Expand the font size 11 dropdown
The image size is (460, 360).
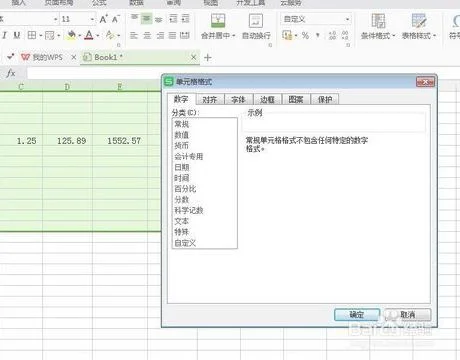tap(92, 19)
